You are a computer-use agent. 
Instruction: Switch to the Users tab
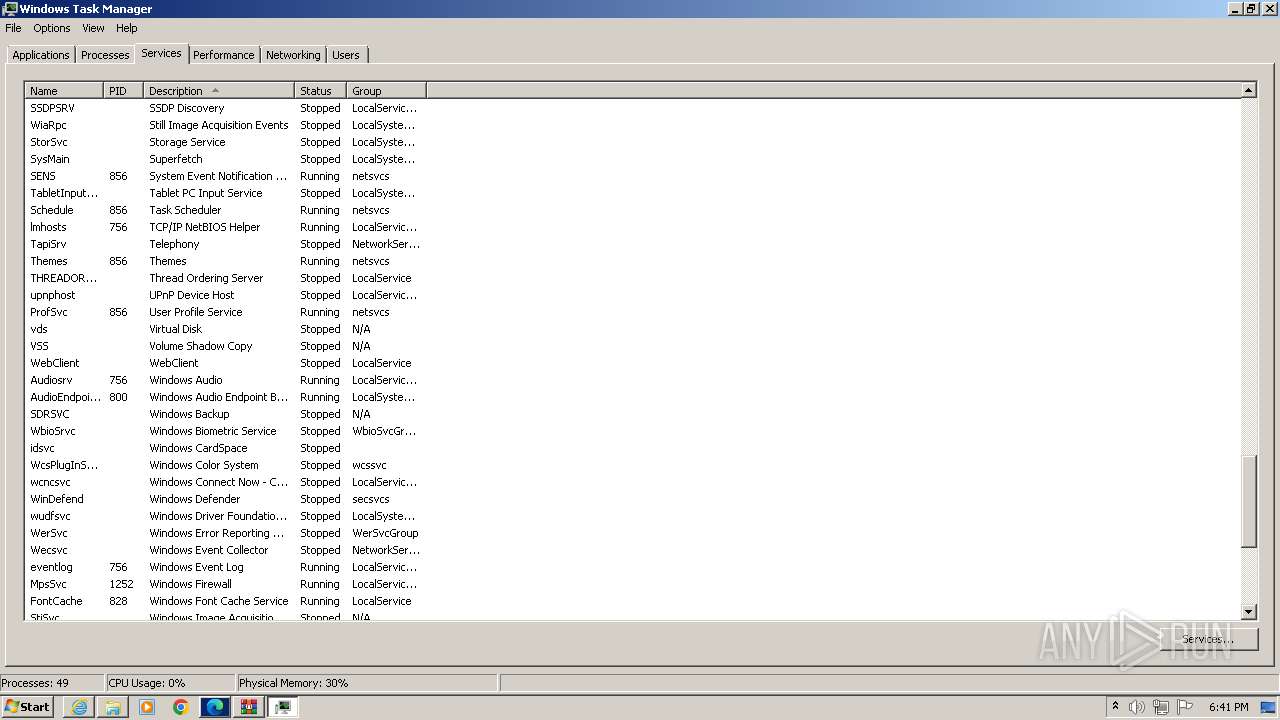[x=346, y=55]
